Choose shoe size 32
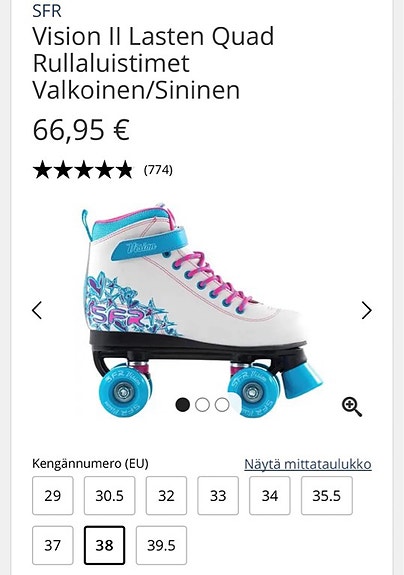Viewport: 404px width, 575px height. point(166,495)
